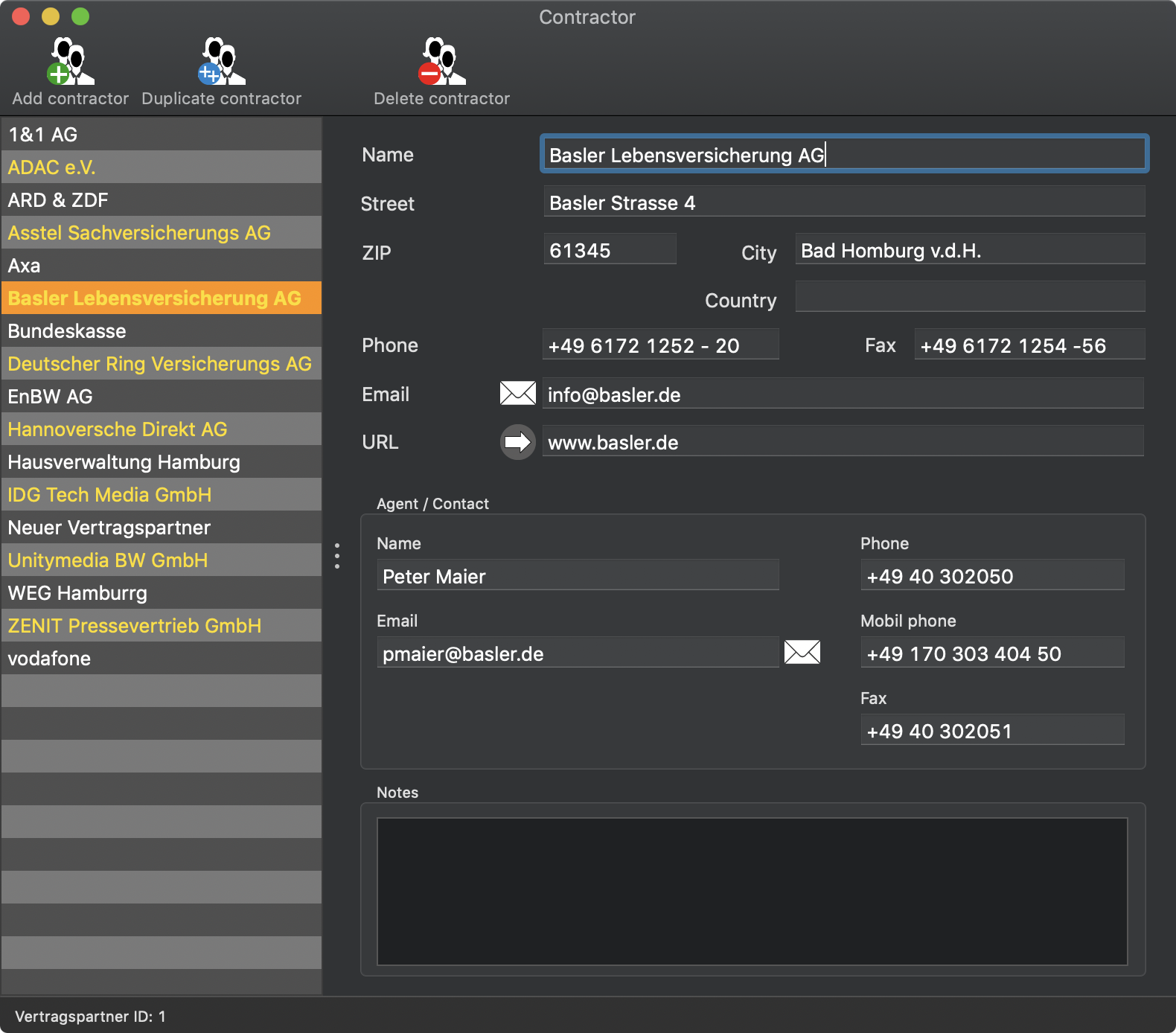1176x1033 pixels.
Task: Click company Phone field +49 6172 1252 - 20
Action: [x=660, y=345]
